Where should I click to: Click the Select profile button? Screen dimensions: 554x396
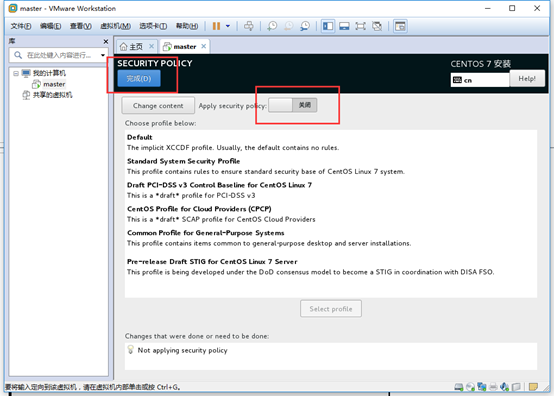tap(331, 309)
